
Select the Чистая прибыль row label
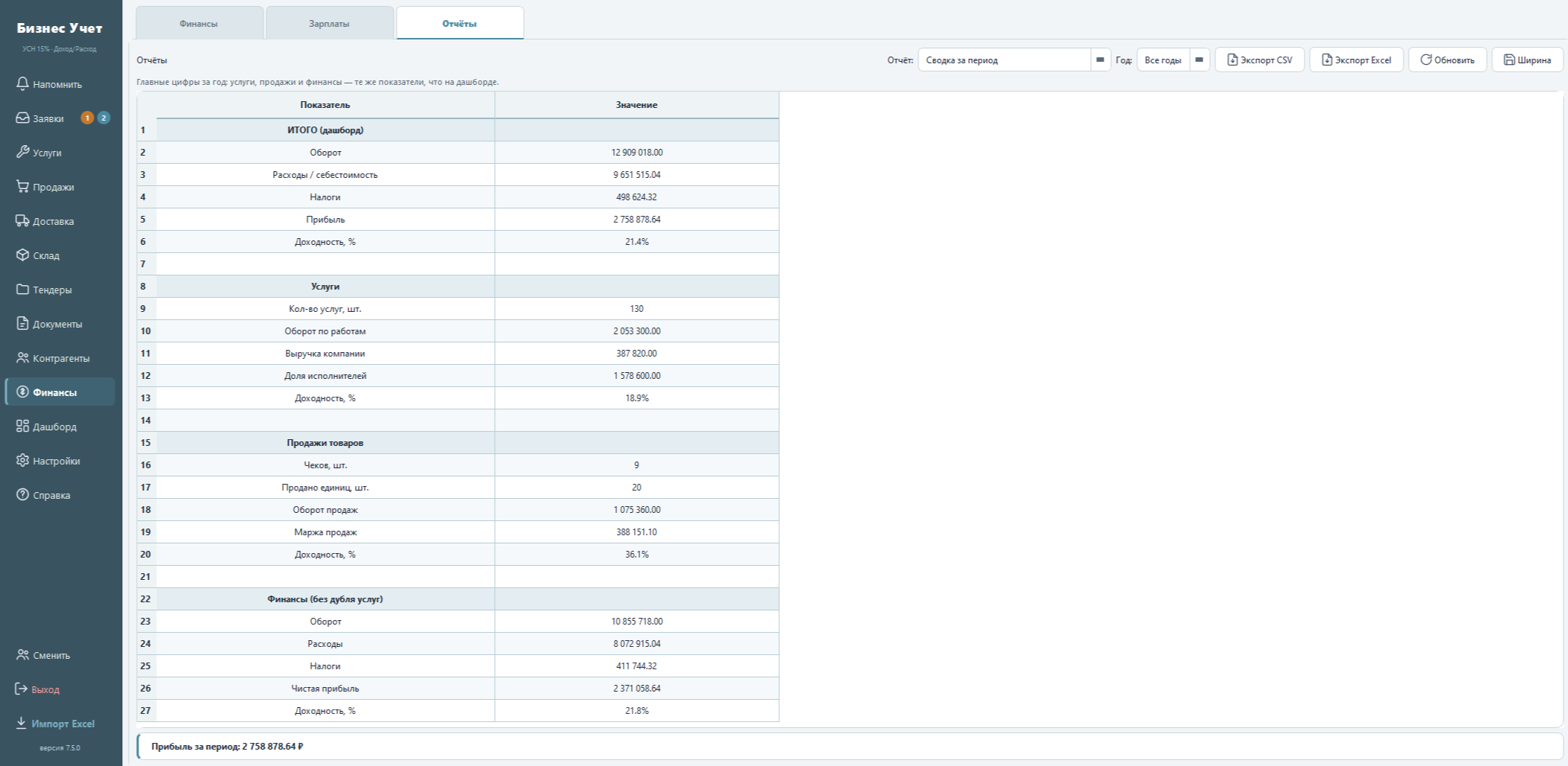tap(325, 689)
